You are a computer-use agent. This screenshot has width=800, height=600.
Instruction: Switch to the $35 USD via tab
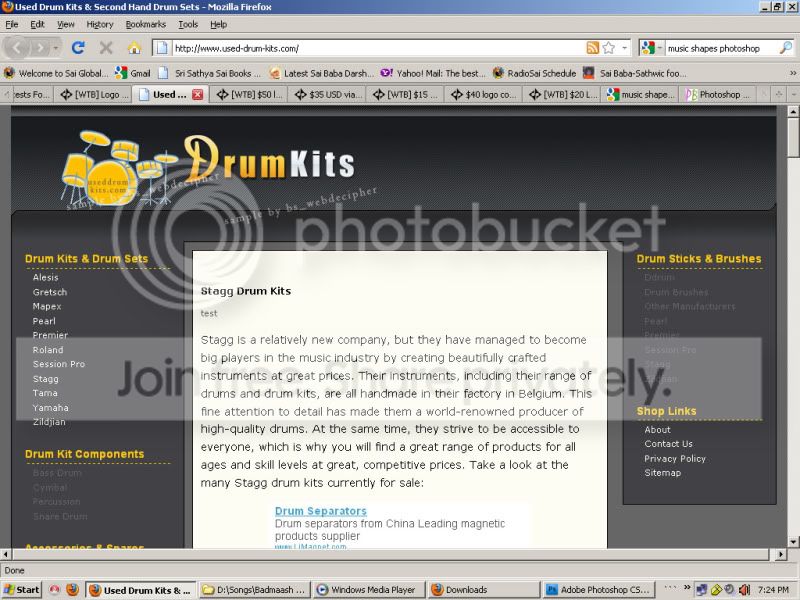coord(328,94)
